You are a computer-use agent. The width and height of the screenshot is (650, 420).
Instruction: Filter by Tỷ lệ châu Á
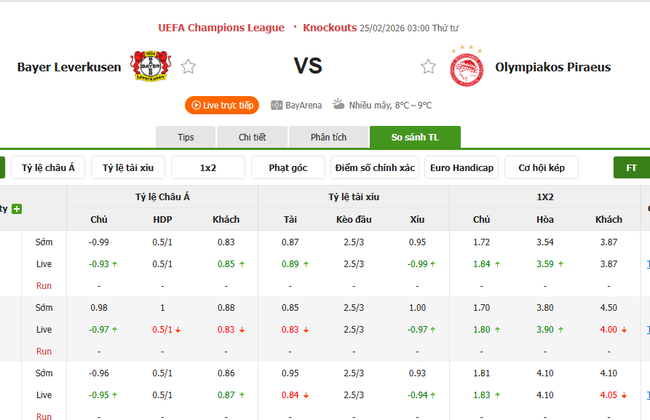coord(48,168)
